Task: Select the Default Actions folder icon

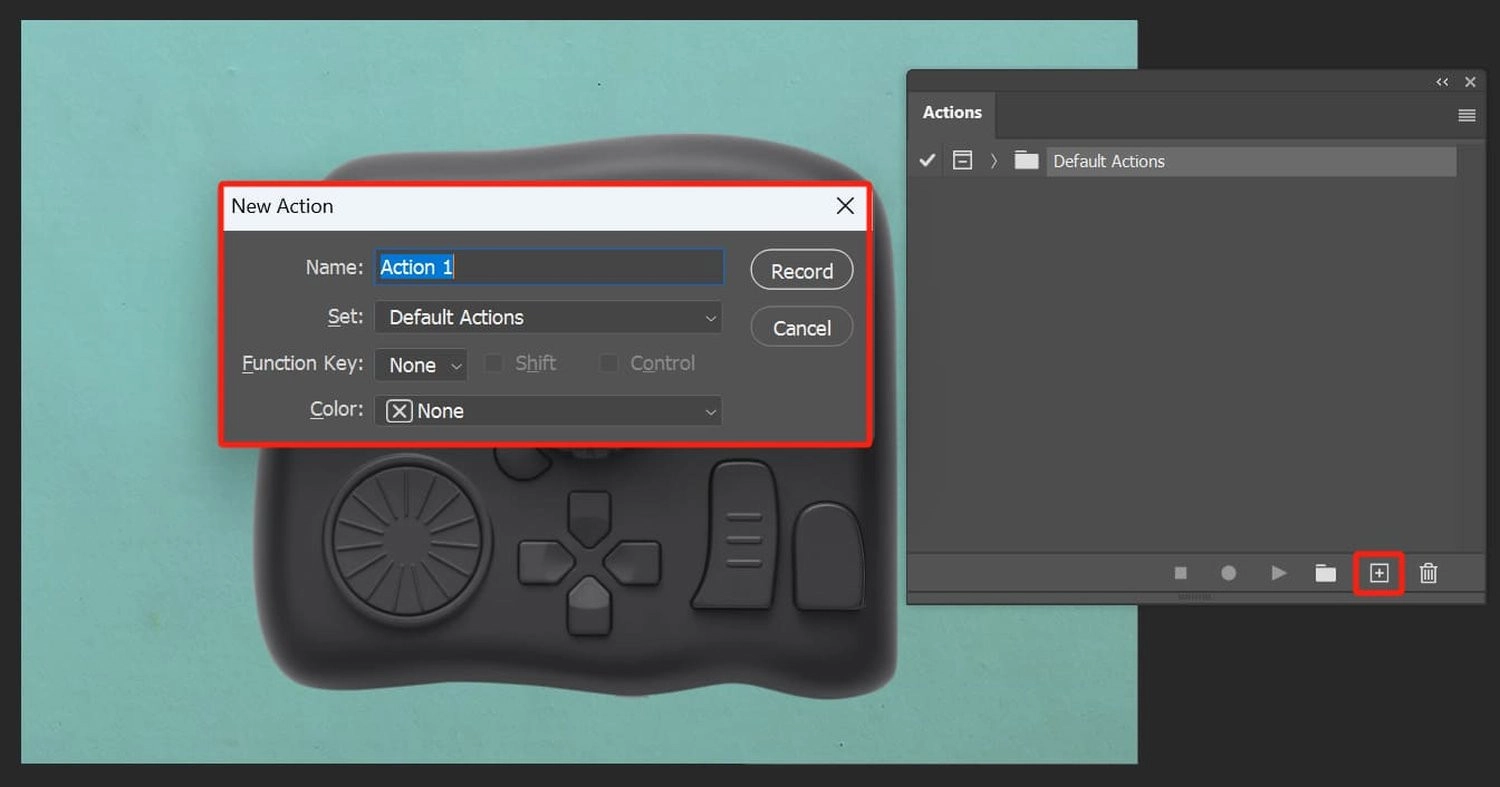Action: (x=1026, y=160)
